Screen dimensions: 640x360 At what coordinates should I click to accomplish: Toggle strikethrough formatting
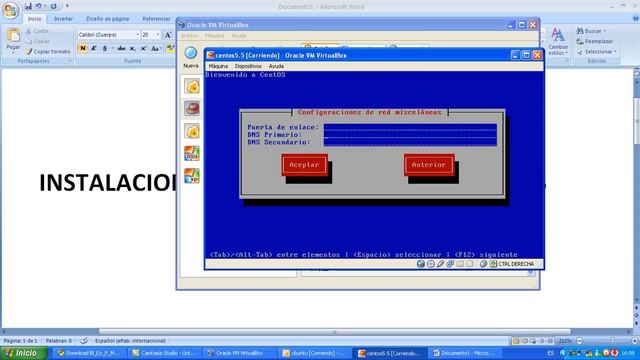pos(121,48)
